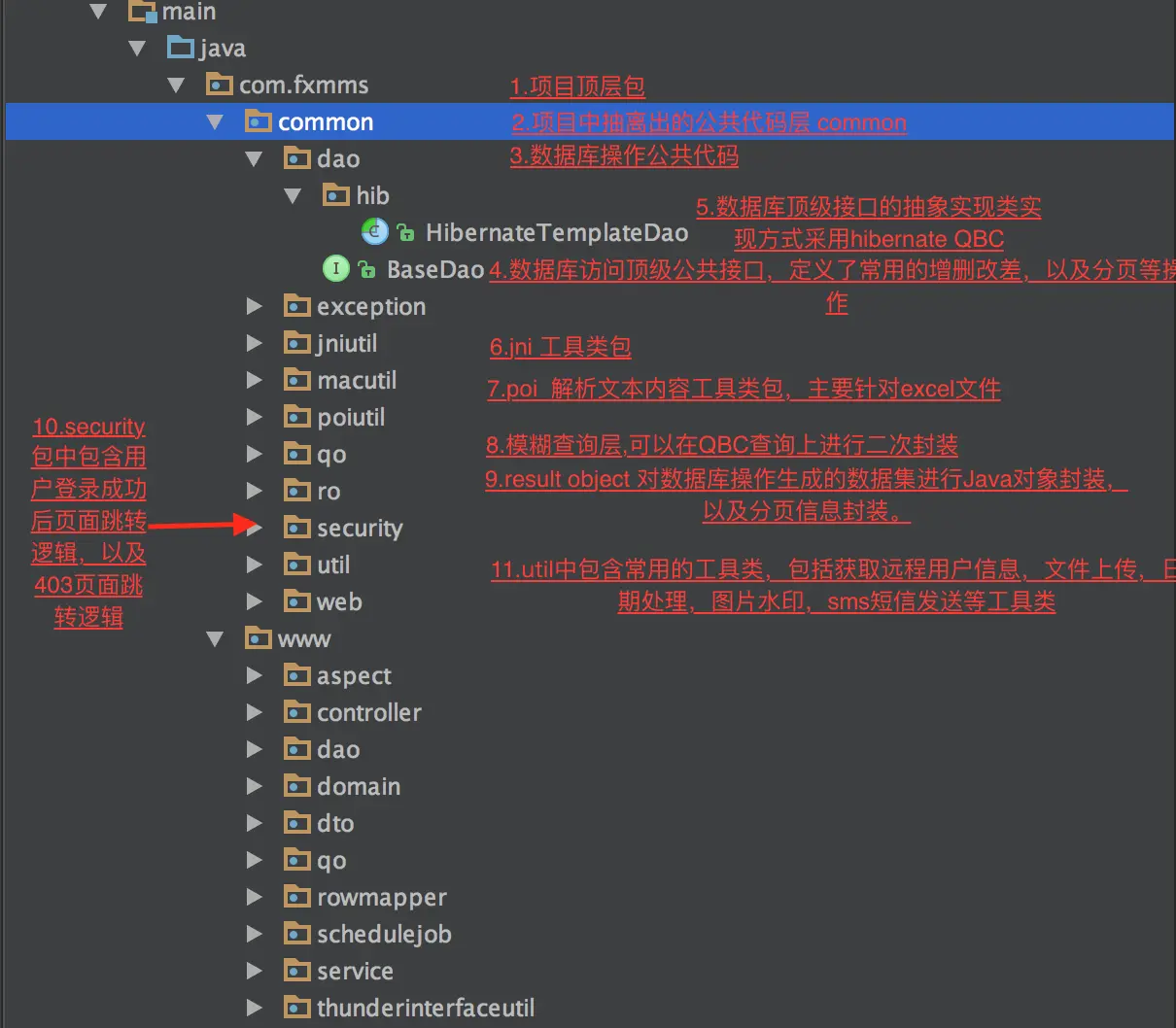Select the poiutil package label

[x=351, y=418]
